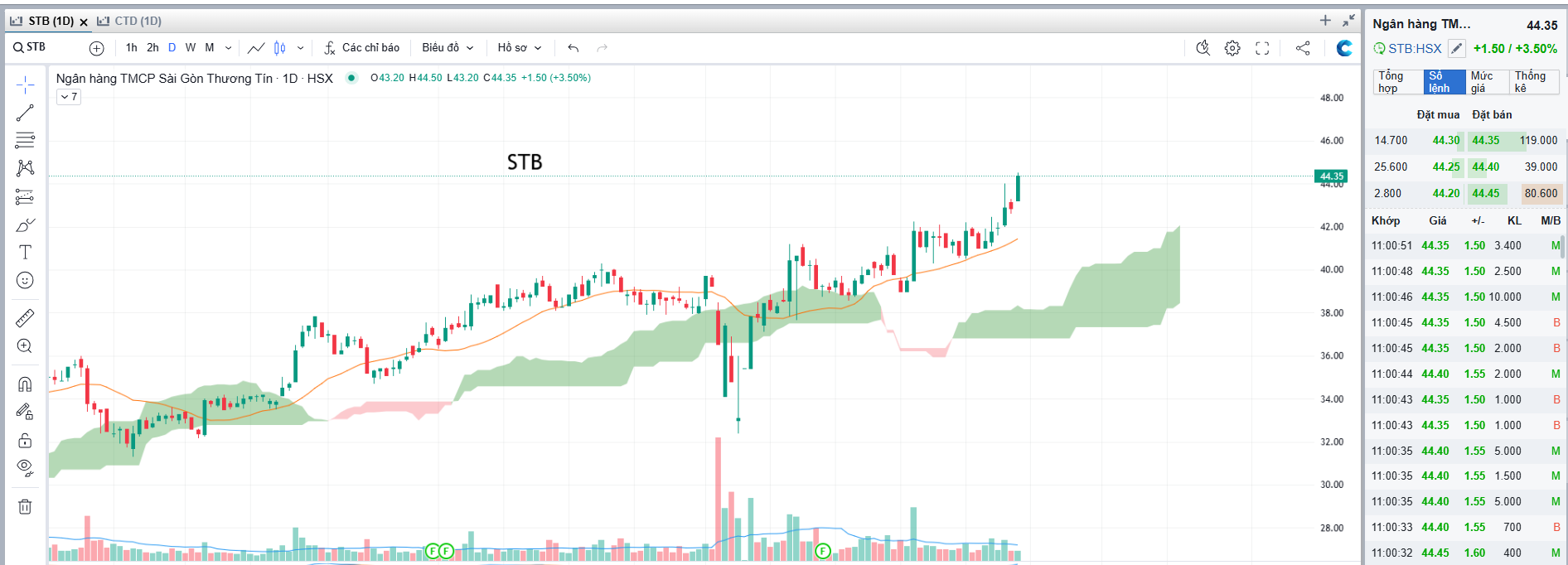Close the STB (1D) tab
Screen dimensions: 1568x565
[x=84, y=22]
